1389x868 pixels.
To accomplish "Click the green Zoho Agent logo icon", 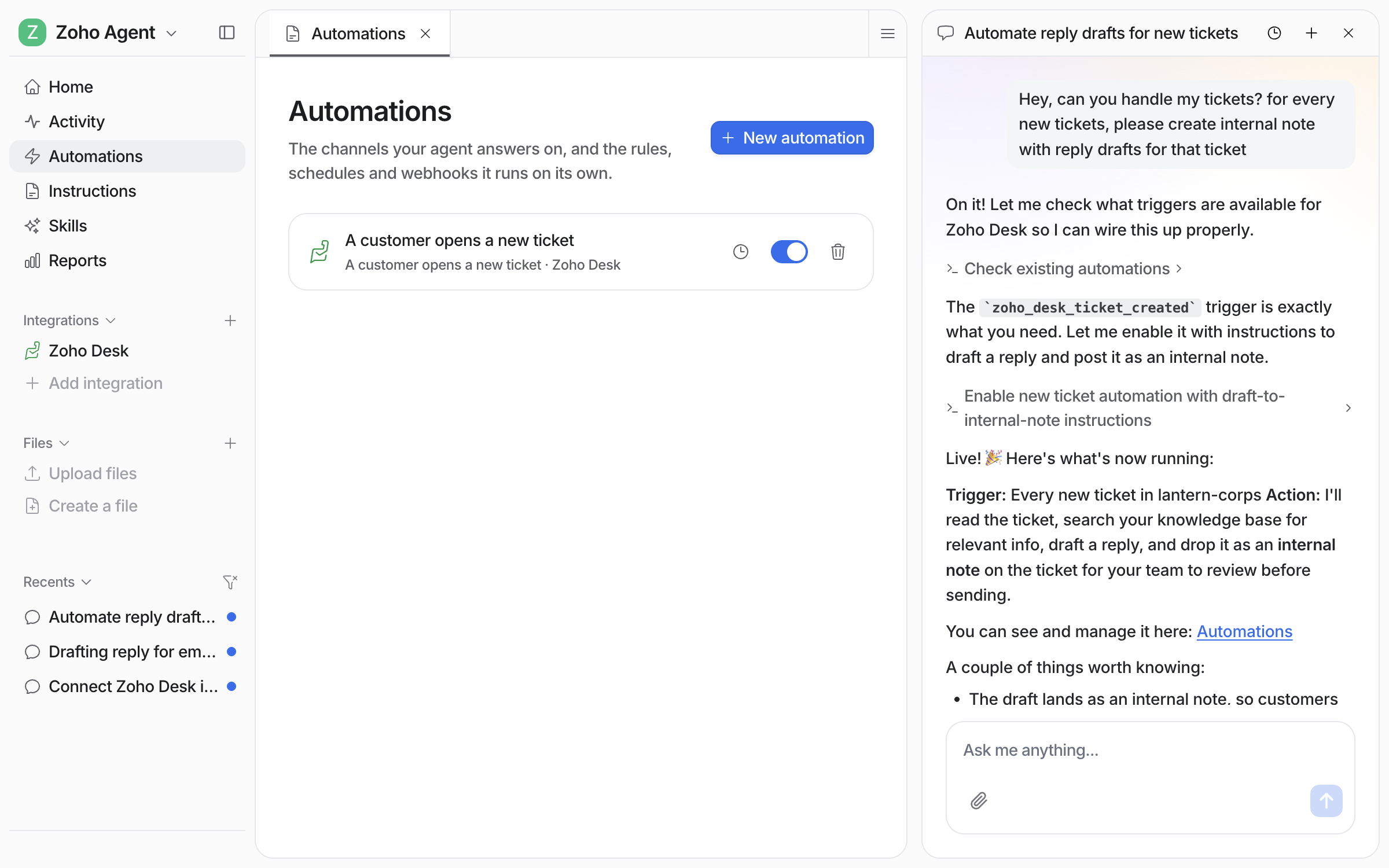I will (32, 32).
